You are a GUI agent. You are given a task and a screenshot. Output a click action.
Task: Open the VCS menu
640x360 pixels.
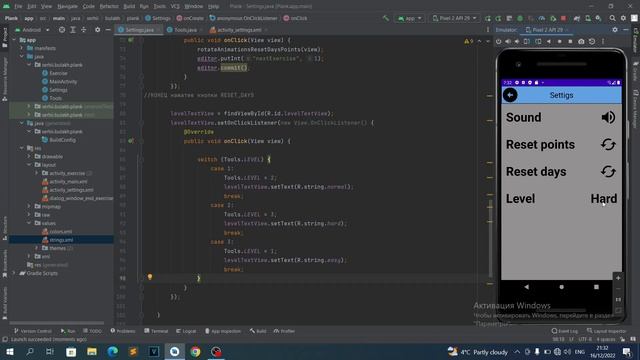click(175, 7)
